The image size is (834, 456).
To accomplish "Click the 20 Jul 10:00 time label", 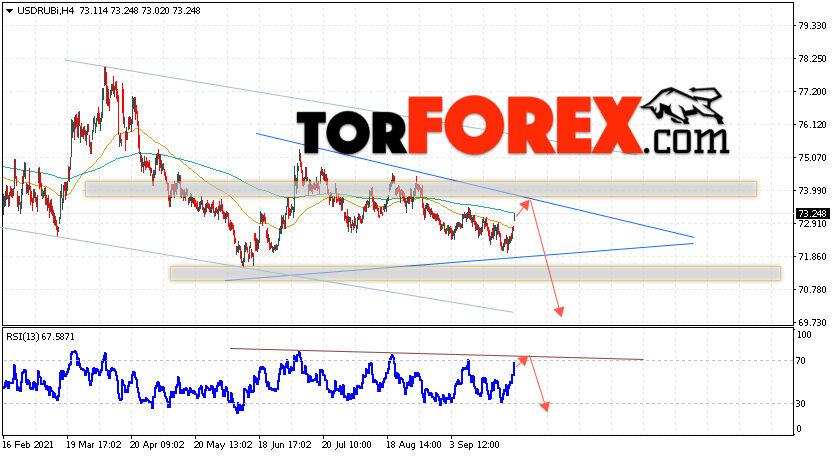I will (347, 445).
